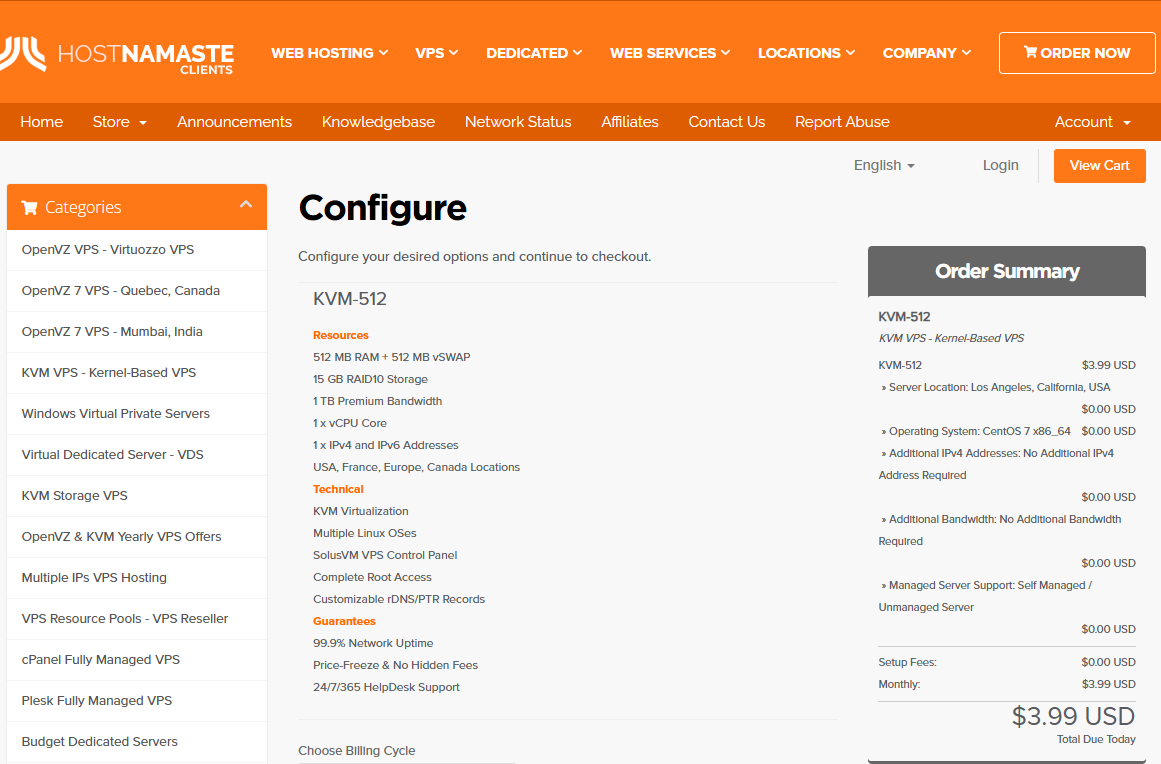Click the Configure page title
Viewport: 1161px width, 764px height.
tap(382, 208)
